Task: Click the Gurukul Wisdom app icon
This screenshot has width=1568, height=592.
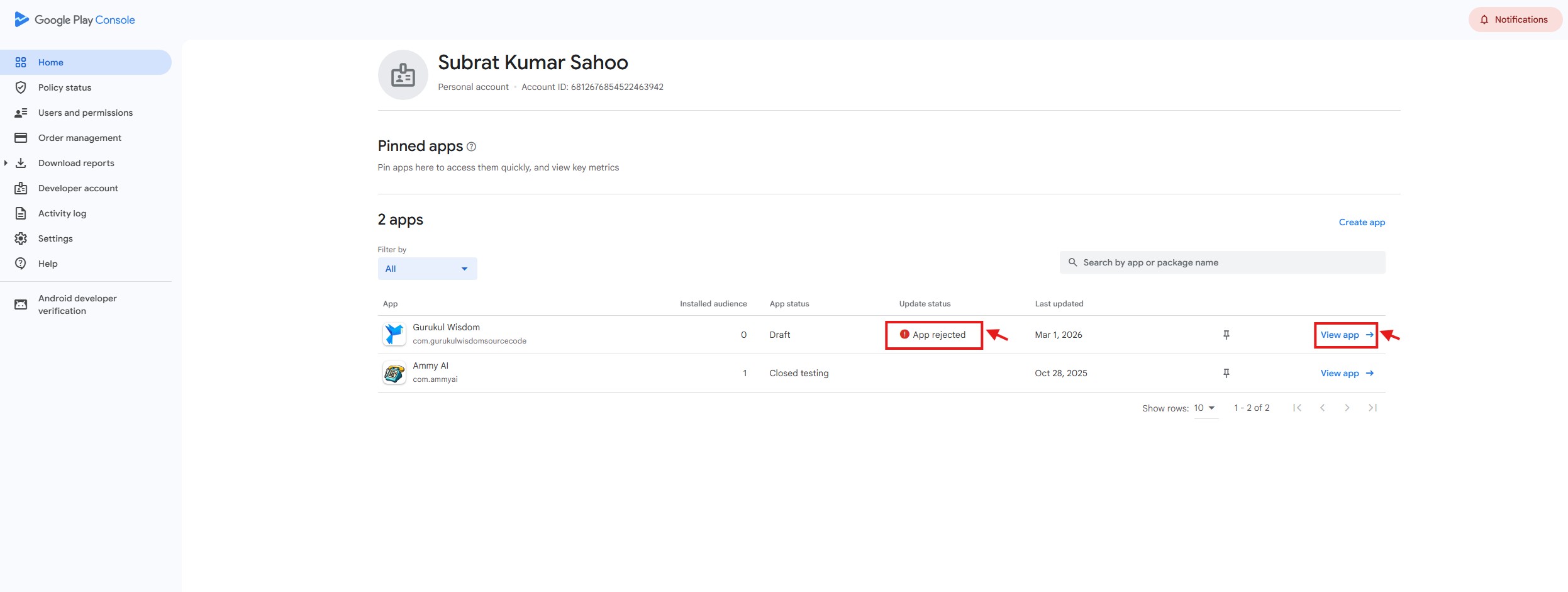Action: [394, 334]
